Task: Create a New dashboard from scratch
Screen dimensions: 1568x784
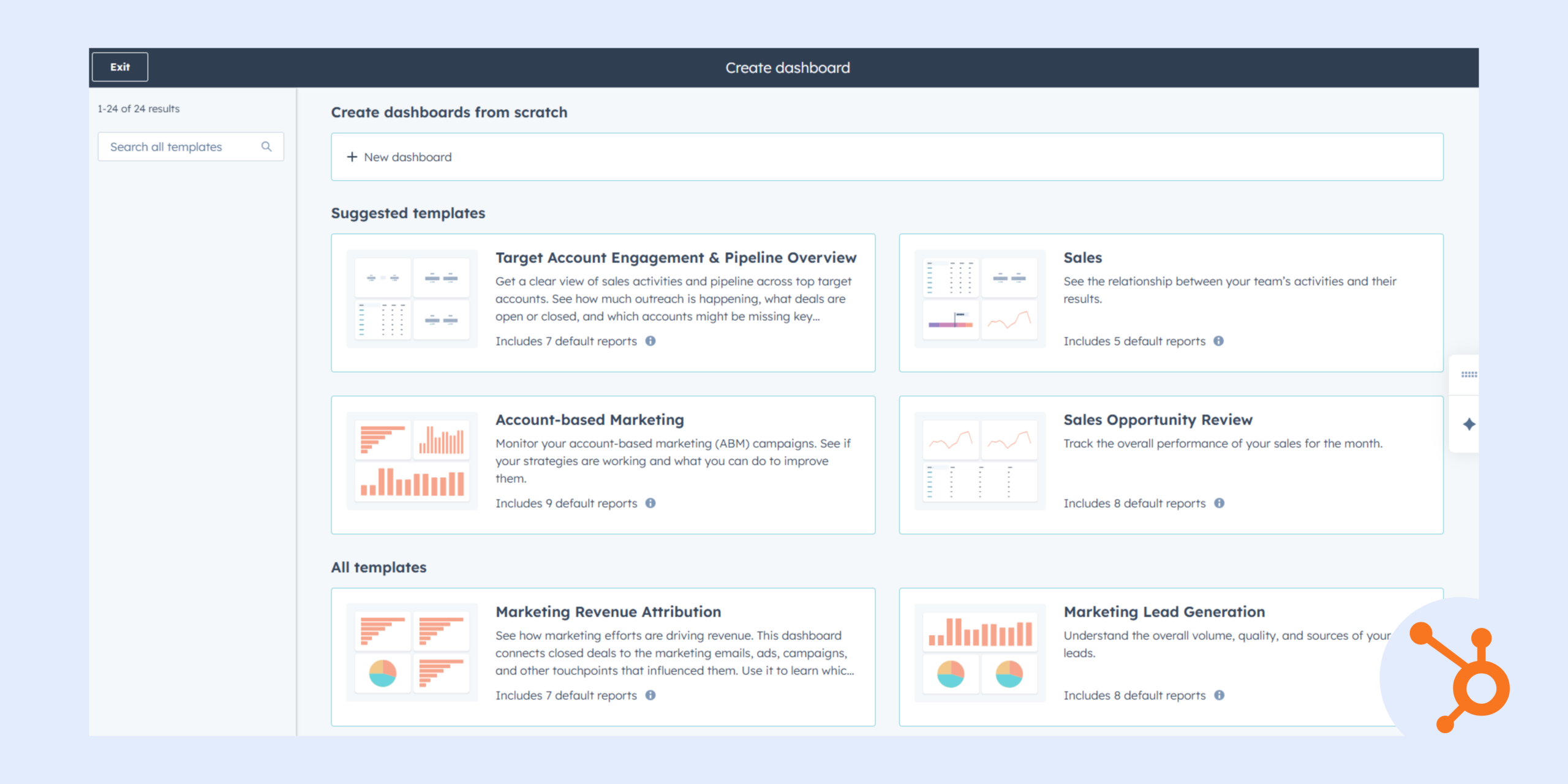Action: click(408, 157)
